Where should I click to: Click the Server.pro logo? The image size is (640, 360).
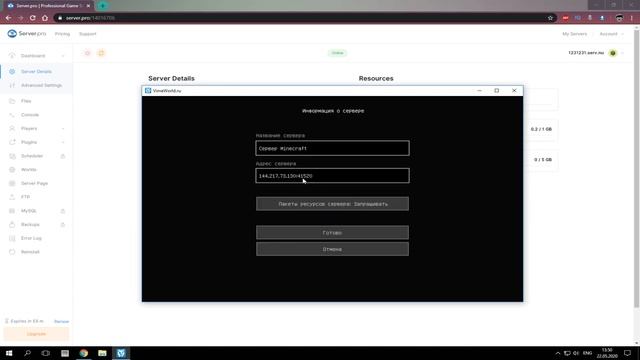click(x=27, y=33)
